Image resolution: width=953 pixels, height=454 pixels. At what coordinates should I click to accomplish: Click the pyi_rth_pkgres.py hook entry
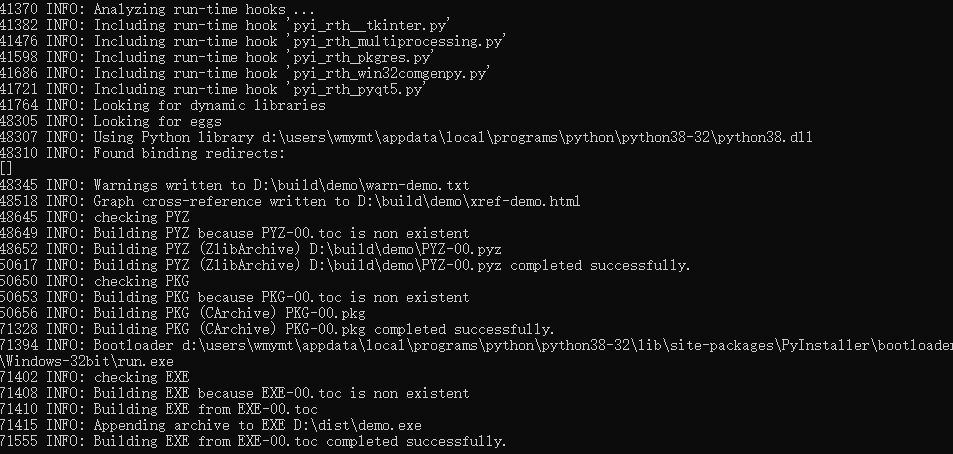pyautogui.click(x=363, y=57)
